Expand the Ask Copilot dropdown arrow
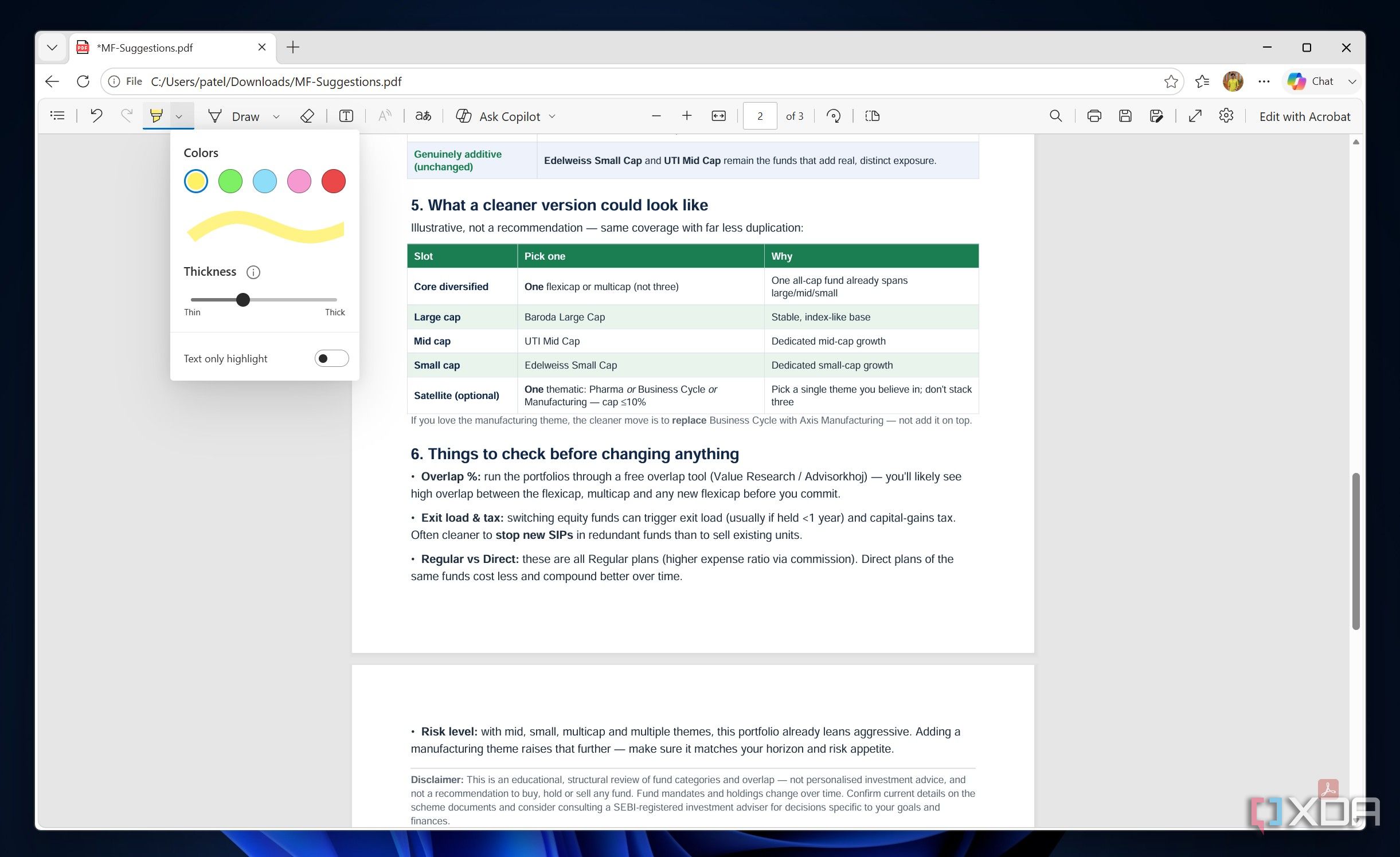1400x857 pixels. tap(552, 116)
